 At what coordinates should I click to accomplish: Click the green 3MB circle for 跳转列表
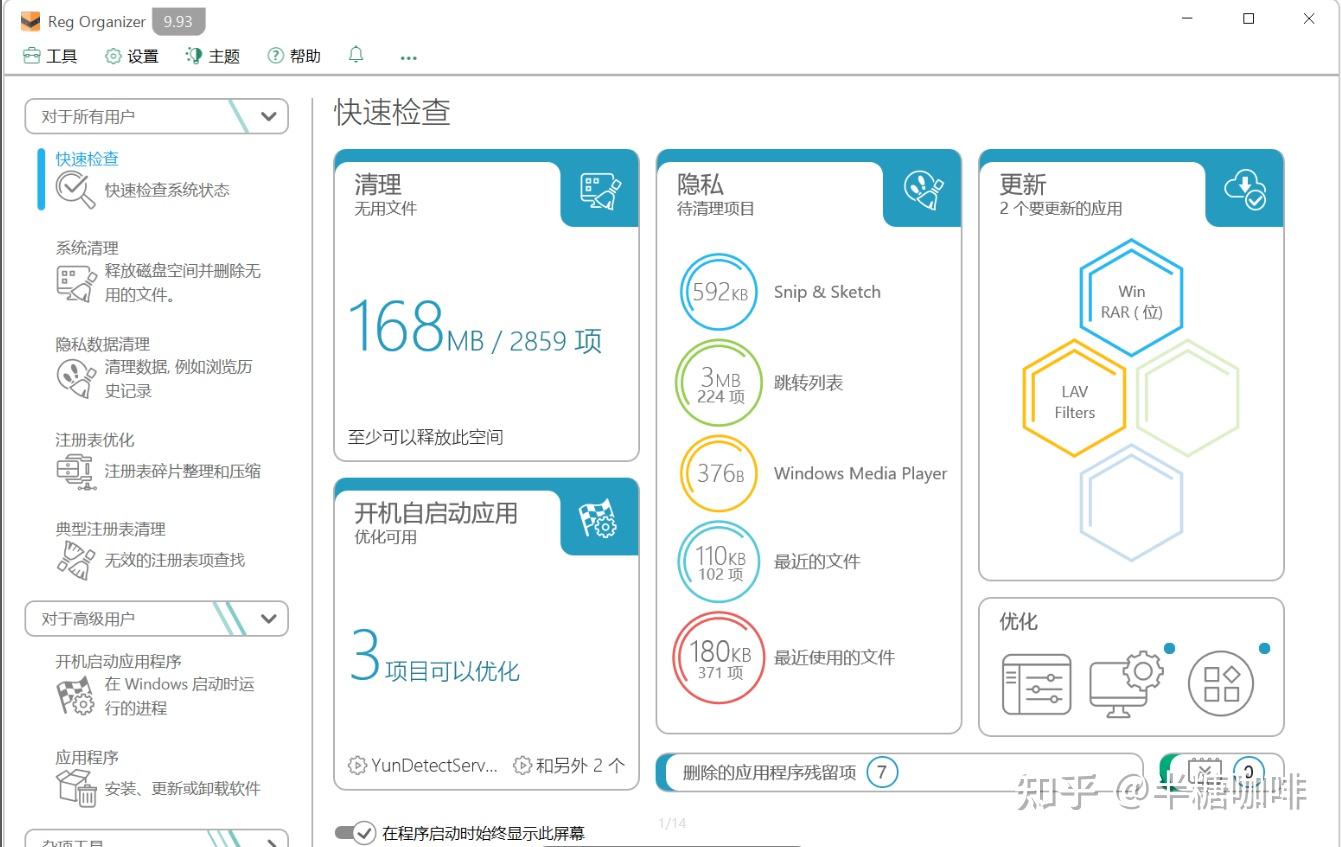click(x=719, y=383)
